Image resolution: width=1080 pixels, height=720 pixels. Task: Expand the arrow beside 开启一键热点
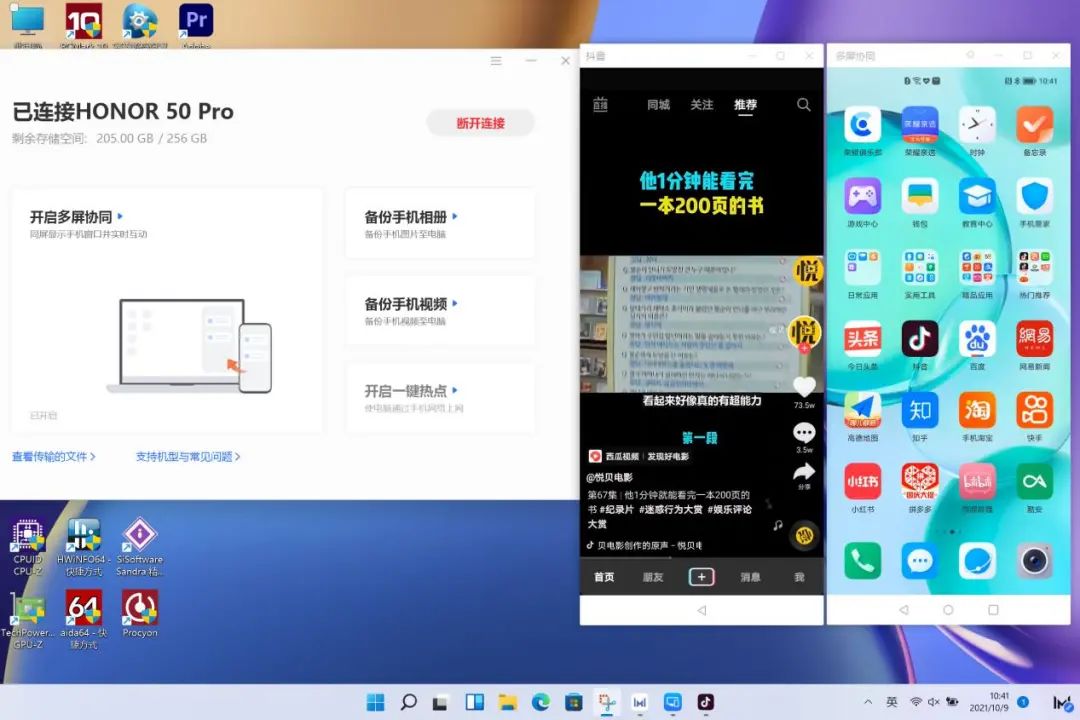(x=455, y=390)
